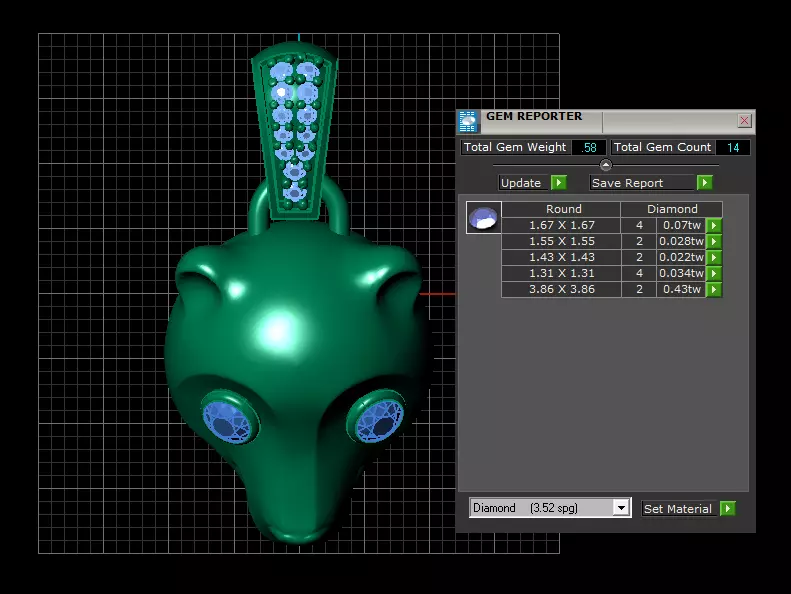Click green arrow for 1.55 X 1.55 row
Screen dimensions: 791x594
(714, 241)
